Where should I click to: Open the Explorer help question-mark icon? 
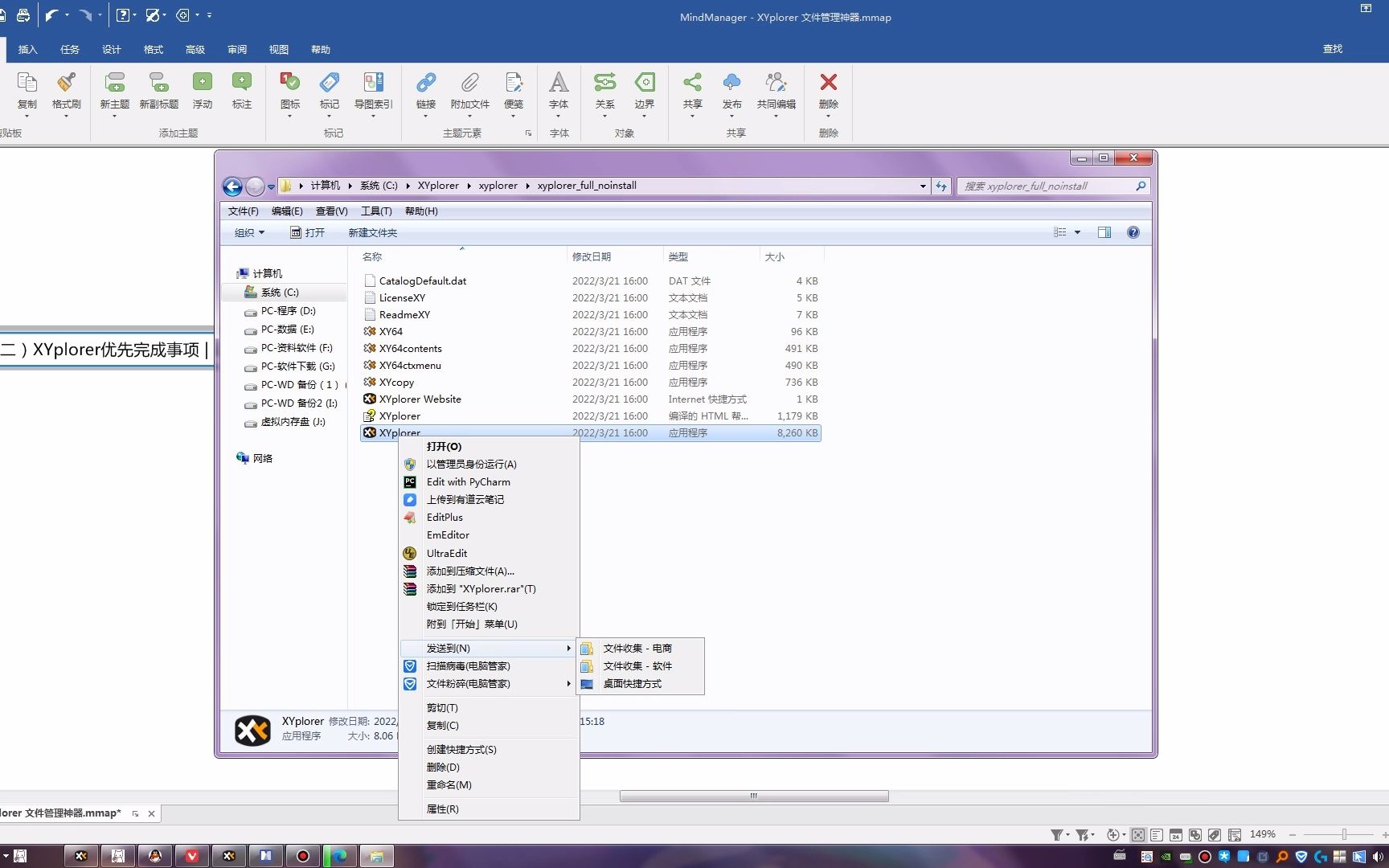tap(1133, 232)
